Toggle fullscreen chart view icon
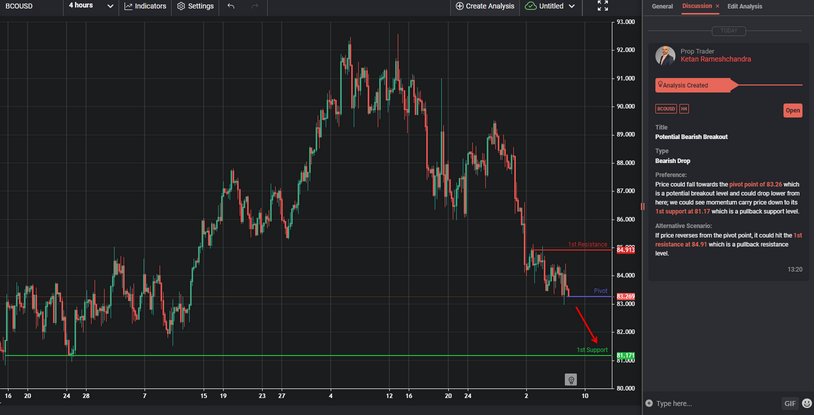Image resolution: width=816 pixels, height=415 pixels. 603,6
